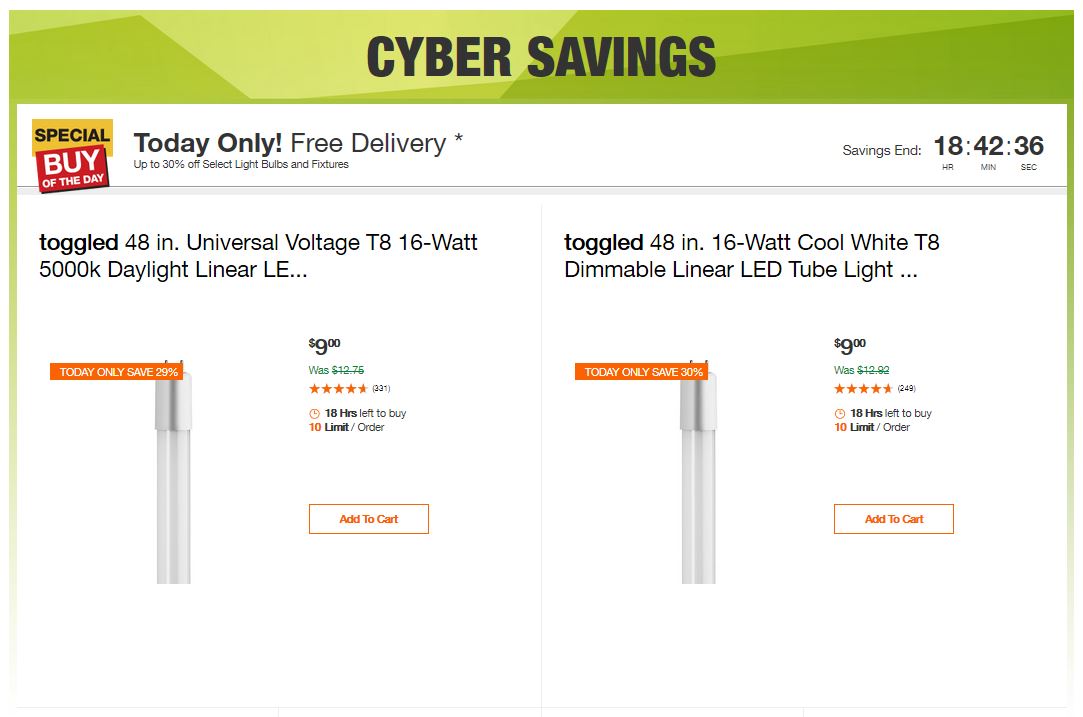
Task: Click the $9.00 price of the Daylight tube
Action: pyautogui.click(x=324, y=346)
